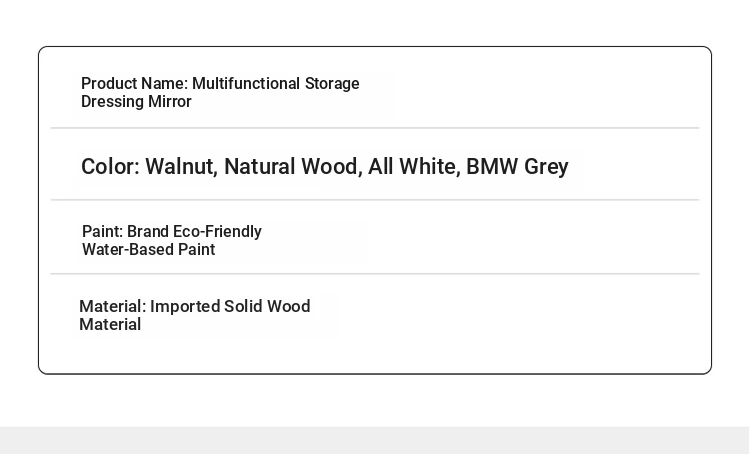This screenshot has height=454, width=750.
Task: Click divider line below Paint row
Action: (x=375, y=274)
